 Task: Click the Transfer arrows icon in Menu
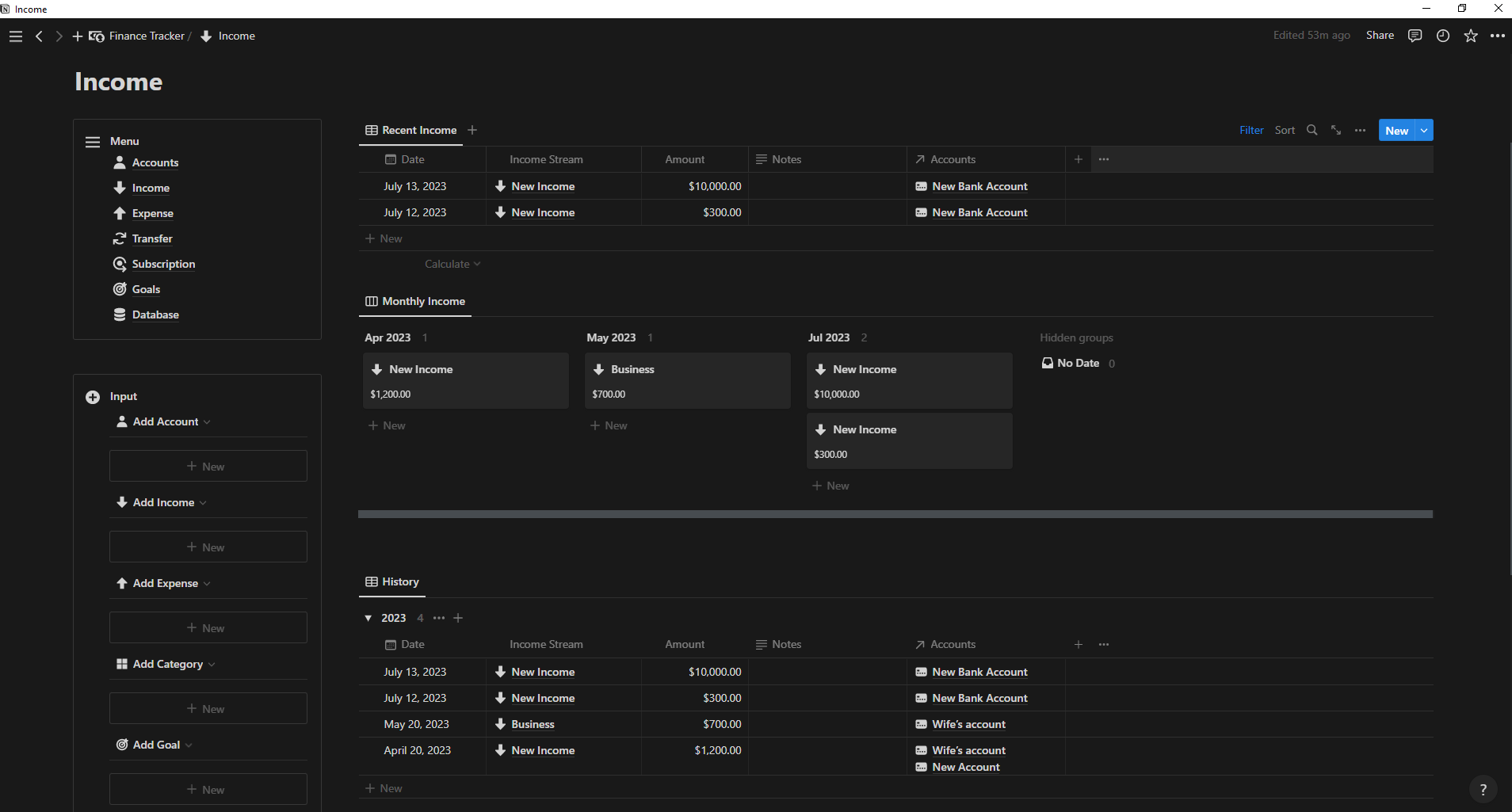tap(120, 238)
